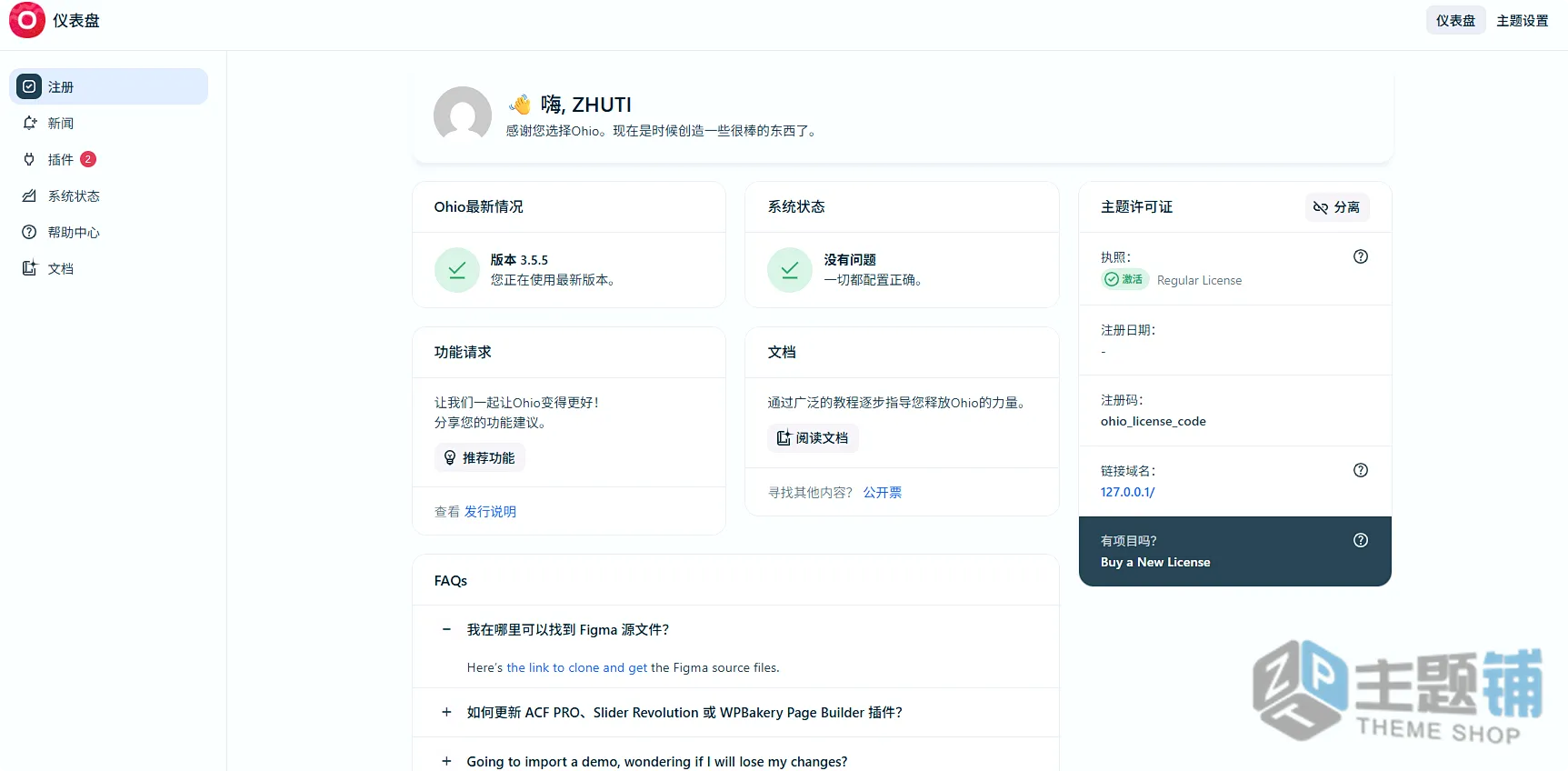Click the 功能请求 card heading

point(463,352)
